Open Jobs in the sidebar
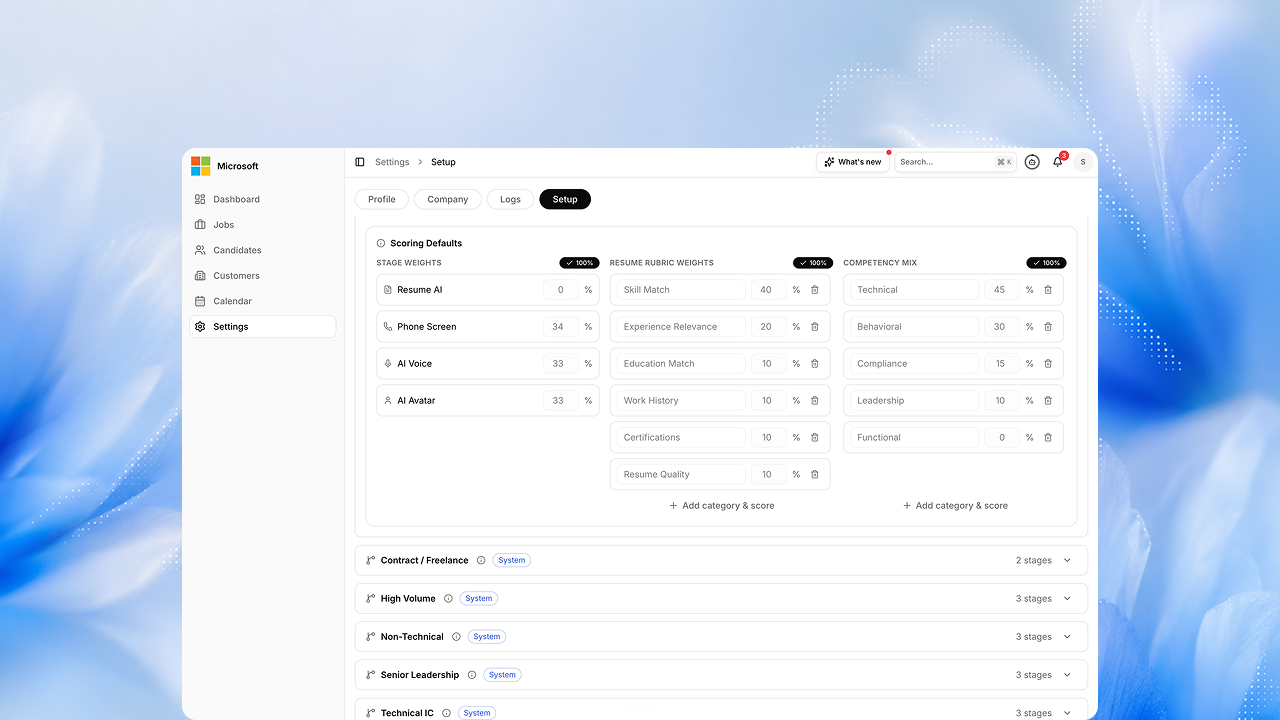Image resolution: width=1280 pixels, height=720 pixels. (263, 225)
